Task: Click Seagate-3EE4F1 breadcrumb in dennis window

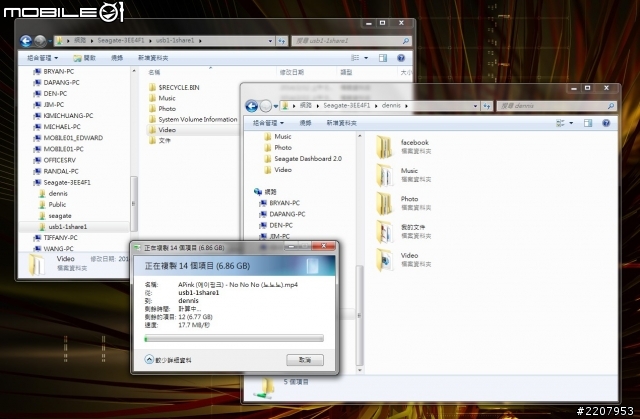Action: tap(347, 106)
